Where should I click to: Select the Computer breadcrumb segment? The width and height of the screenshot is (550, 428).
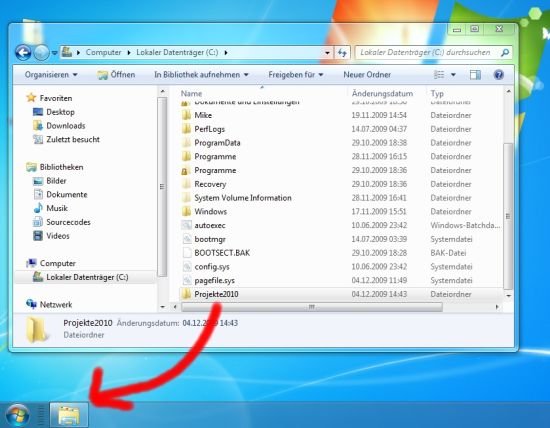click(103, 53)
